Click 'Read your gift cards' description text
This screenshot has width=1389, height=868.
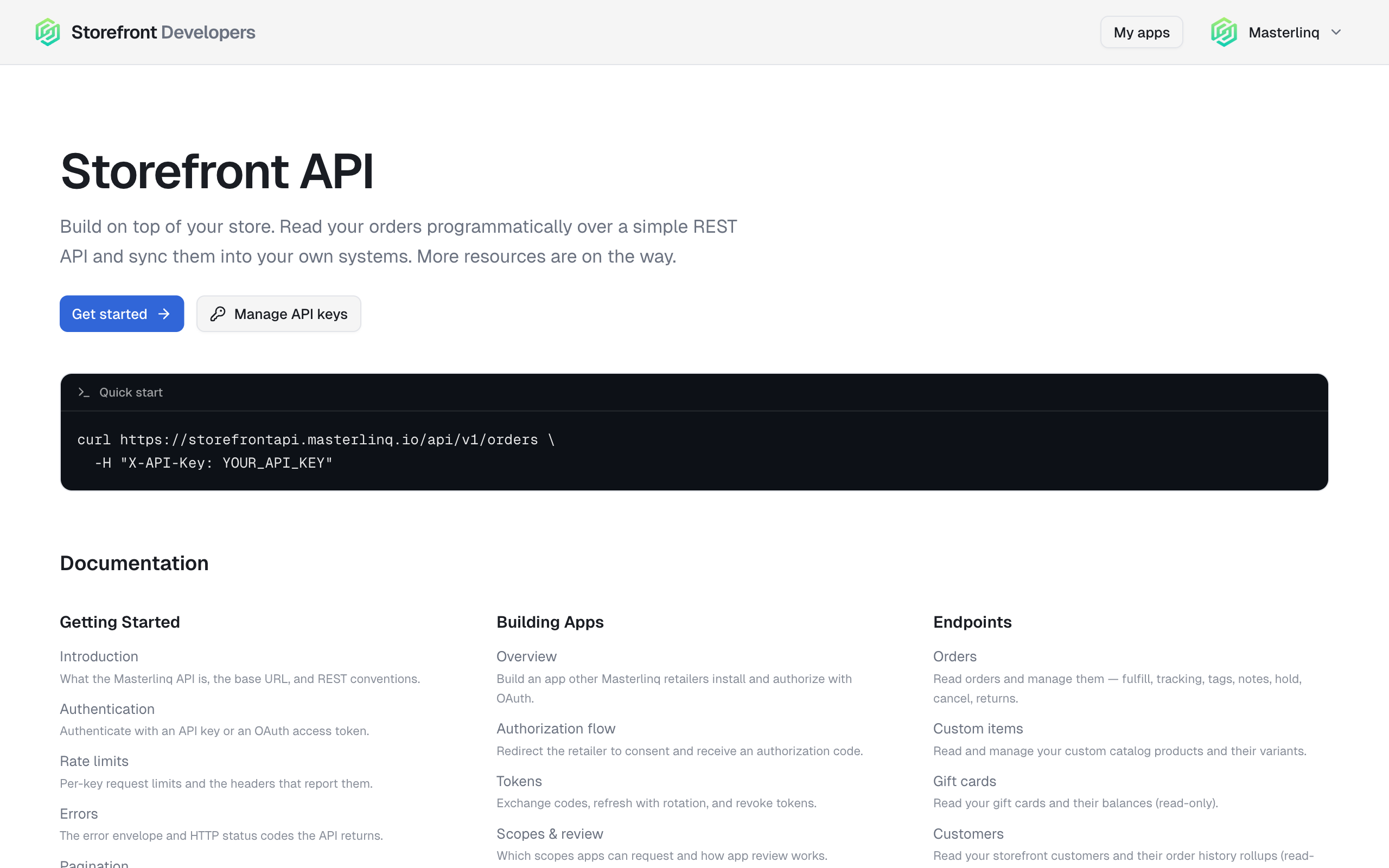coord(1075,803)
